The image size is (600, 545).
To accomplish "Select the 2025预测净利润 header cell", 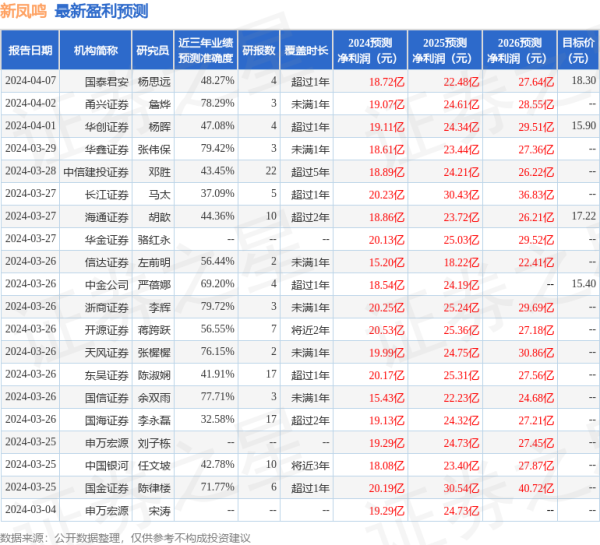I will (445, 50).
